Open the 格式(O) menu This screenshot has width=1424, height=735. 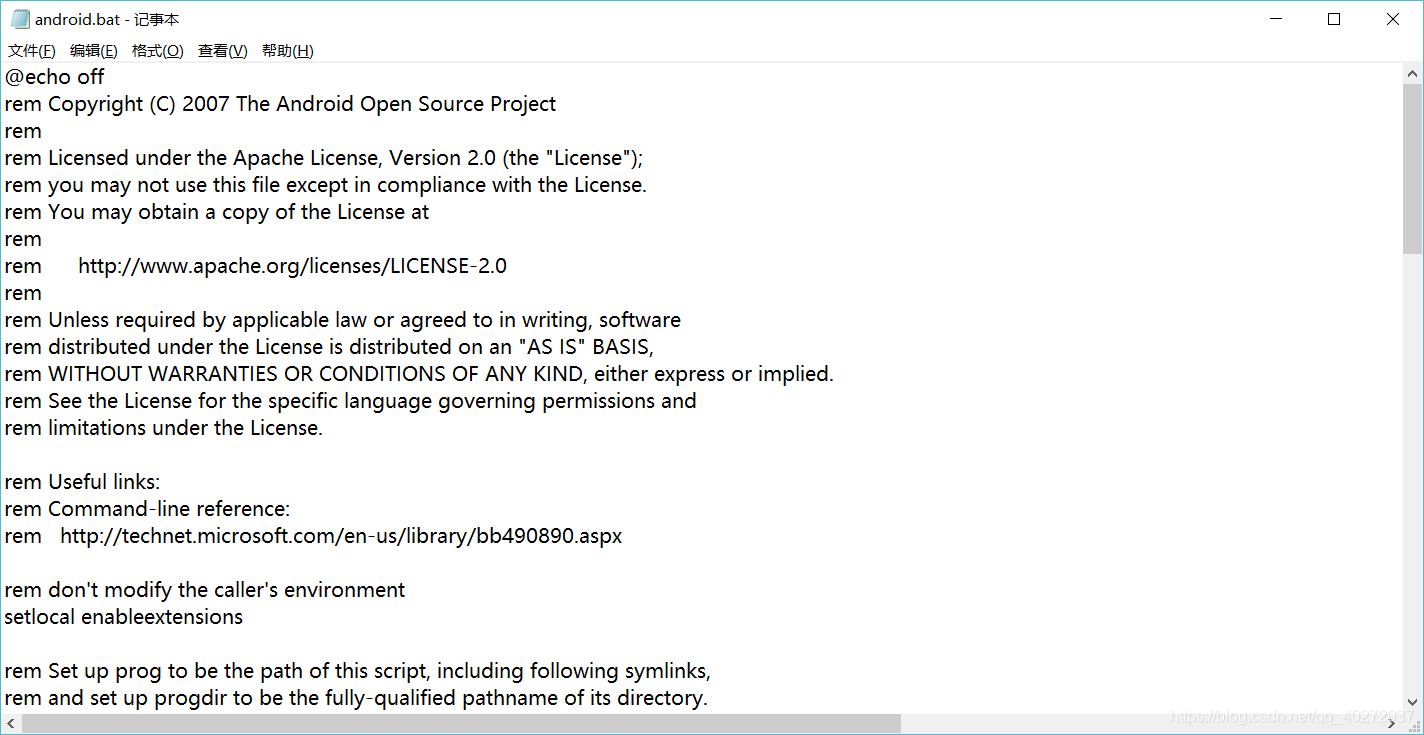click(x=158, y=51)
